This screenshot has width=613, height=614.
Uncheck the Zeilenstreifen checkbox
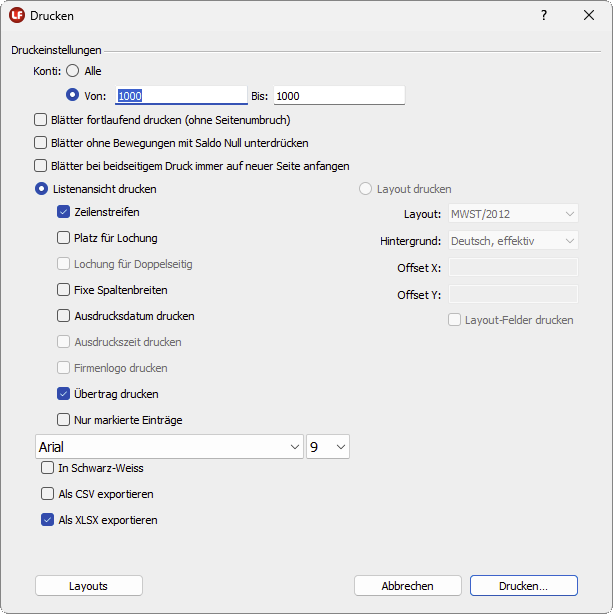pyautogui.click(x=64, y=212)
